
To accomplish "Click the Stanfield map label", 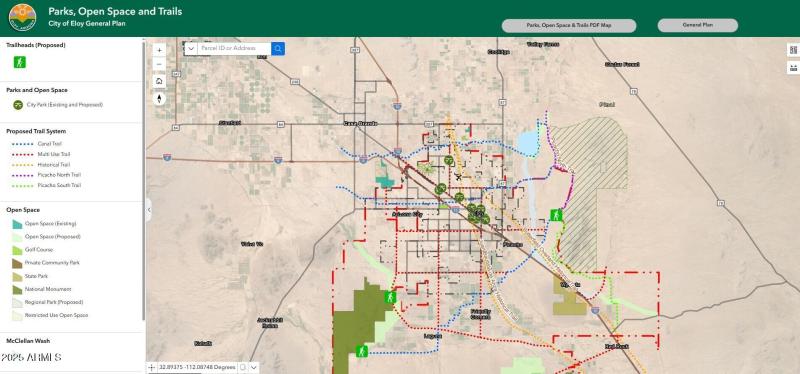I will pos(230,123).
